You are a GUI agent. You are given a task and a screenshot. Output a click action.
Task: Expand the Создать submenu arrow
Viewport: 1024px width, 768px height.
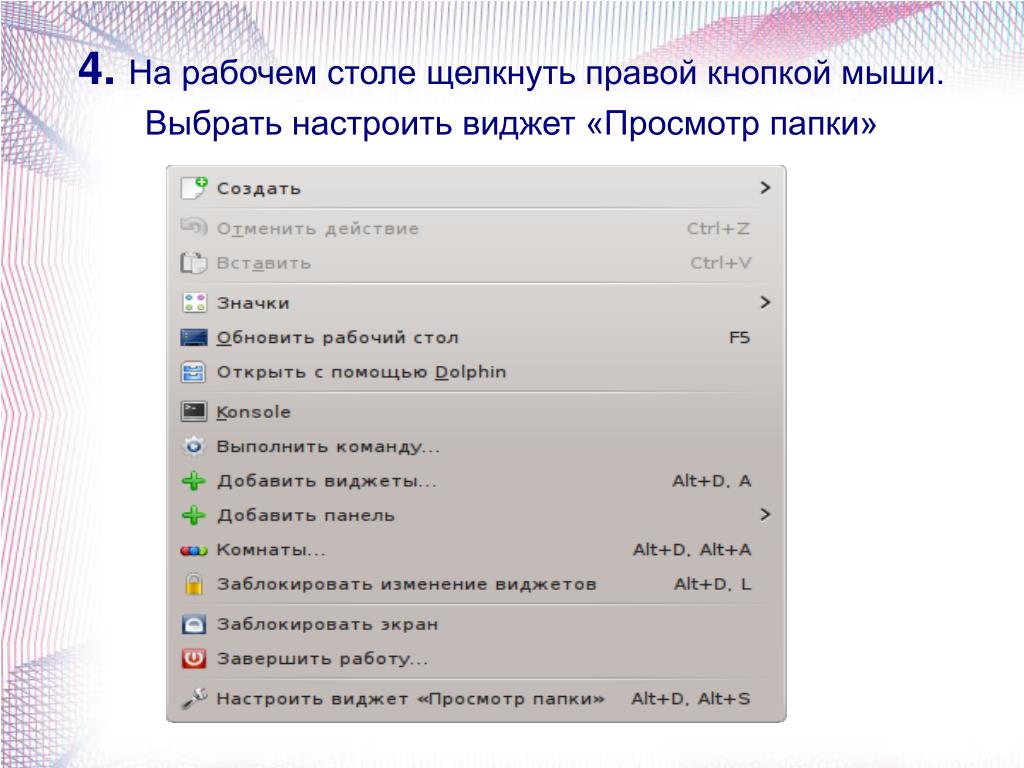(765, 188)
